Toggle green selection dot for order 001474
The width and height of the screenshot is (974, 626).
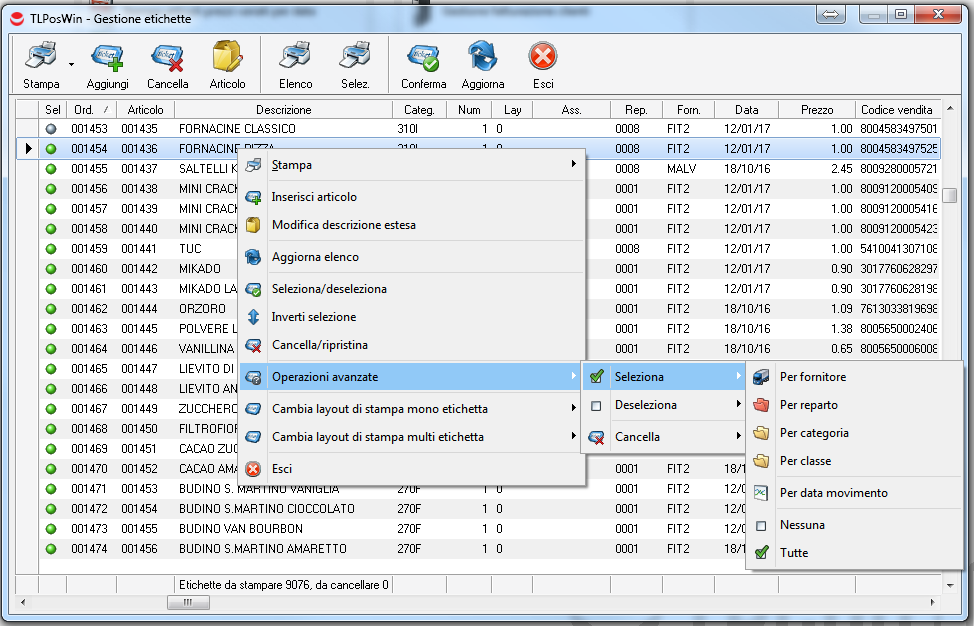click(53, 549)
